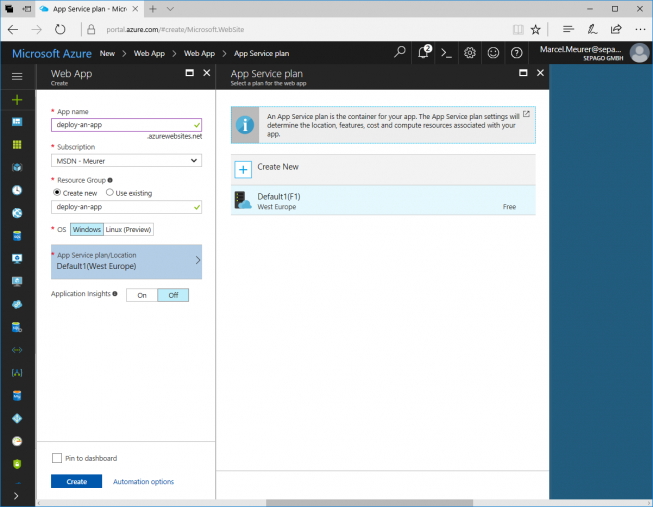
Task: Open browser Hub lines icon
Action: [568, 29]
